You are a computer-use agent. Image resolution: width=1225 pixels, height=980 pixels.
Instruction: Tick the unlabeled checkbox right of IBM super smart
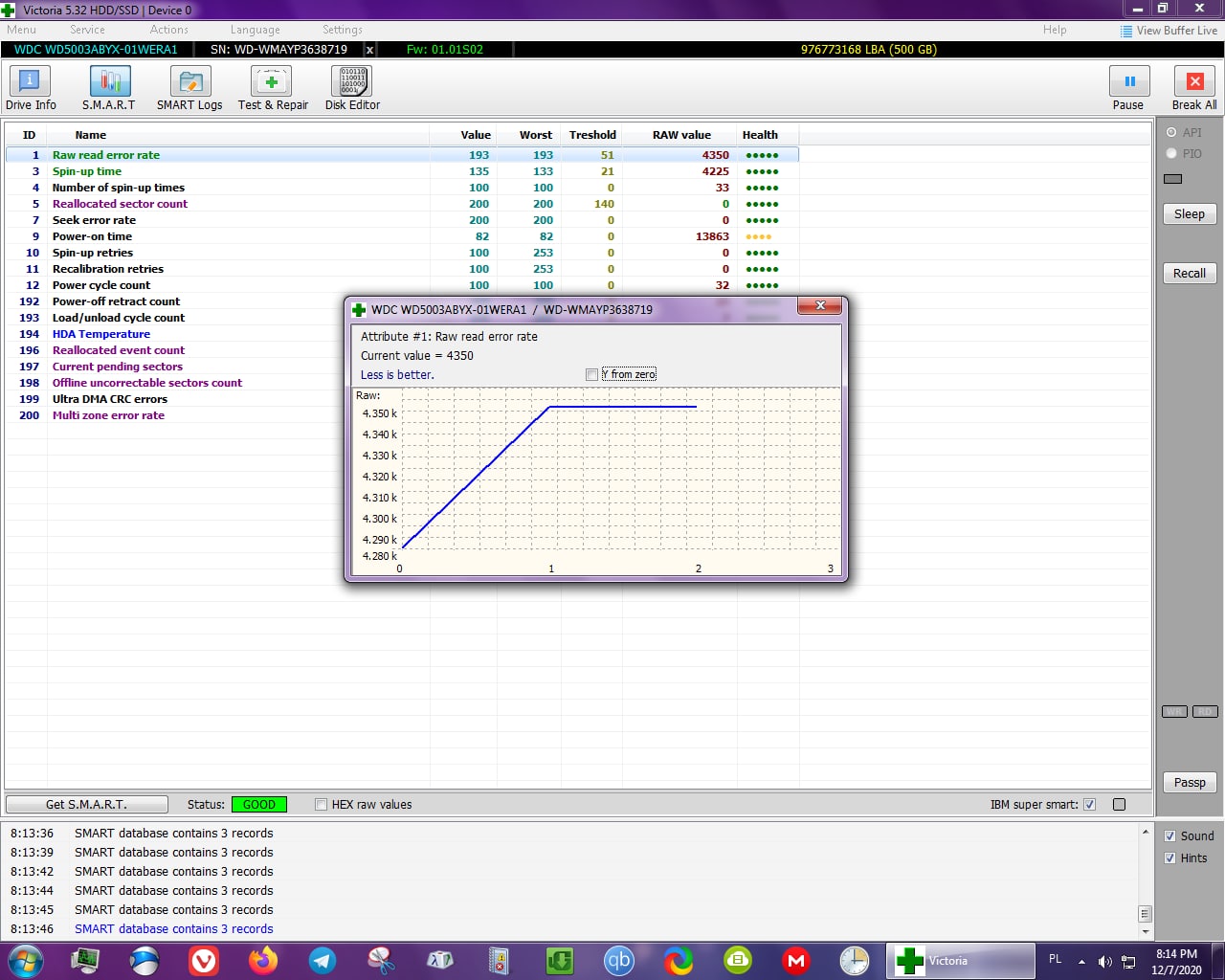pyautogui.click(x=1120, y=805)
